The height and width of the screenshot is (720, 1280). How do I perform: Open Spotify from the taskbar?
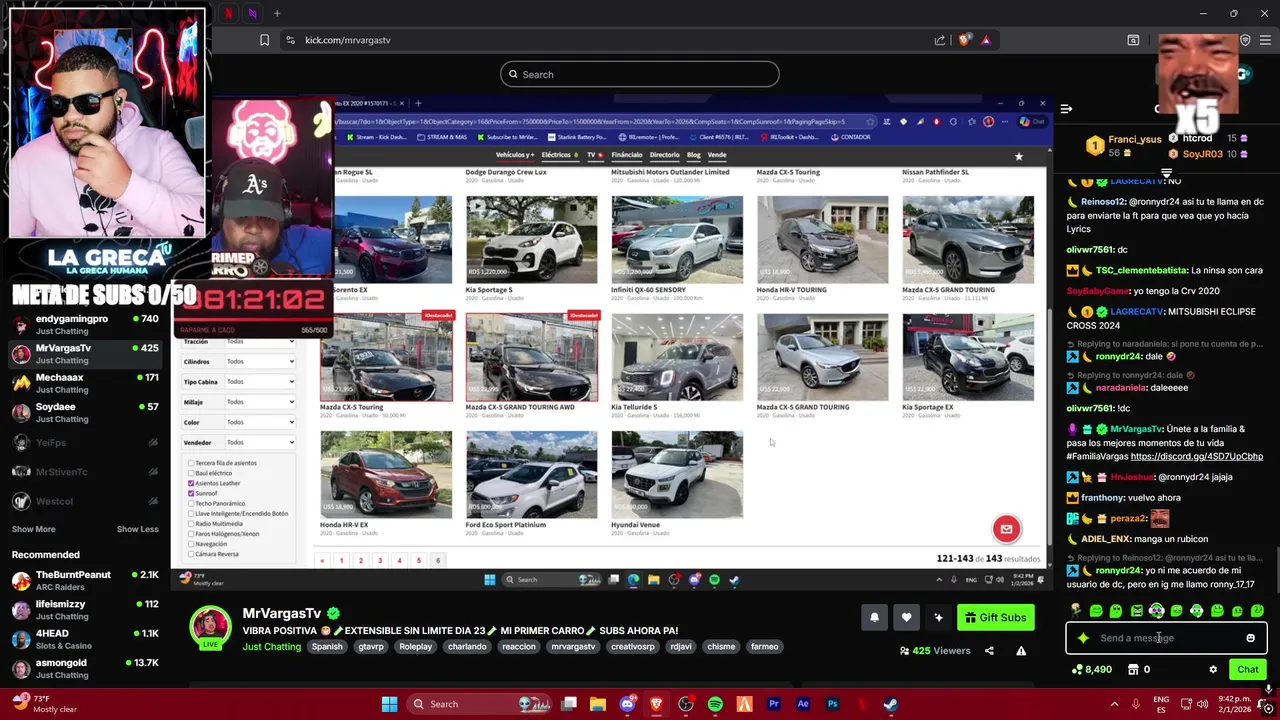(x=715, y=704)
